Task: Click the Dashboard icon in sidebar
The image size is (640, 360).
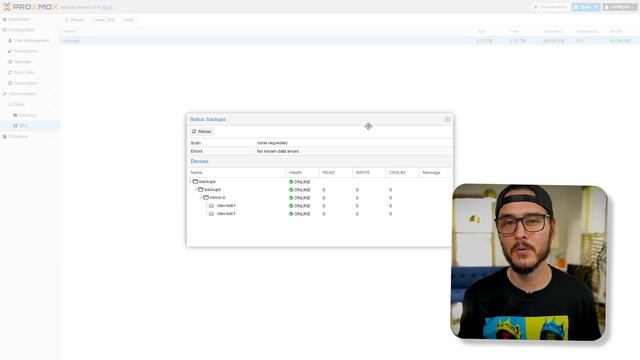Action: click(x=5, y=19)
